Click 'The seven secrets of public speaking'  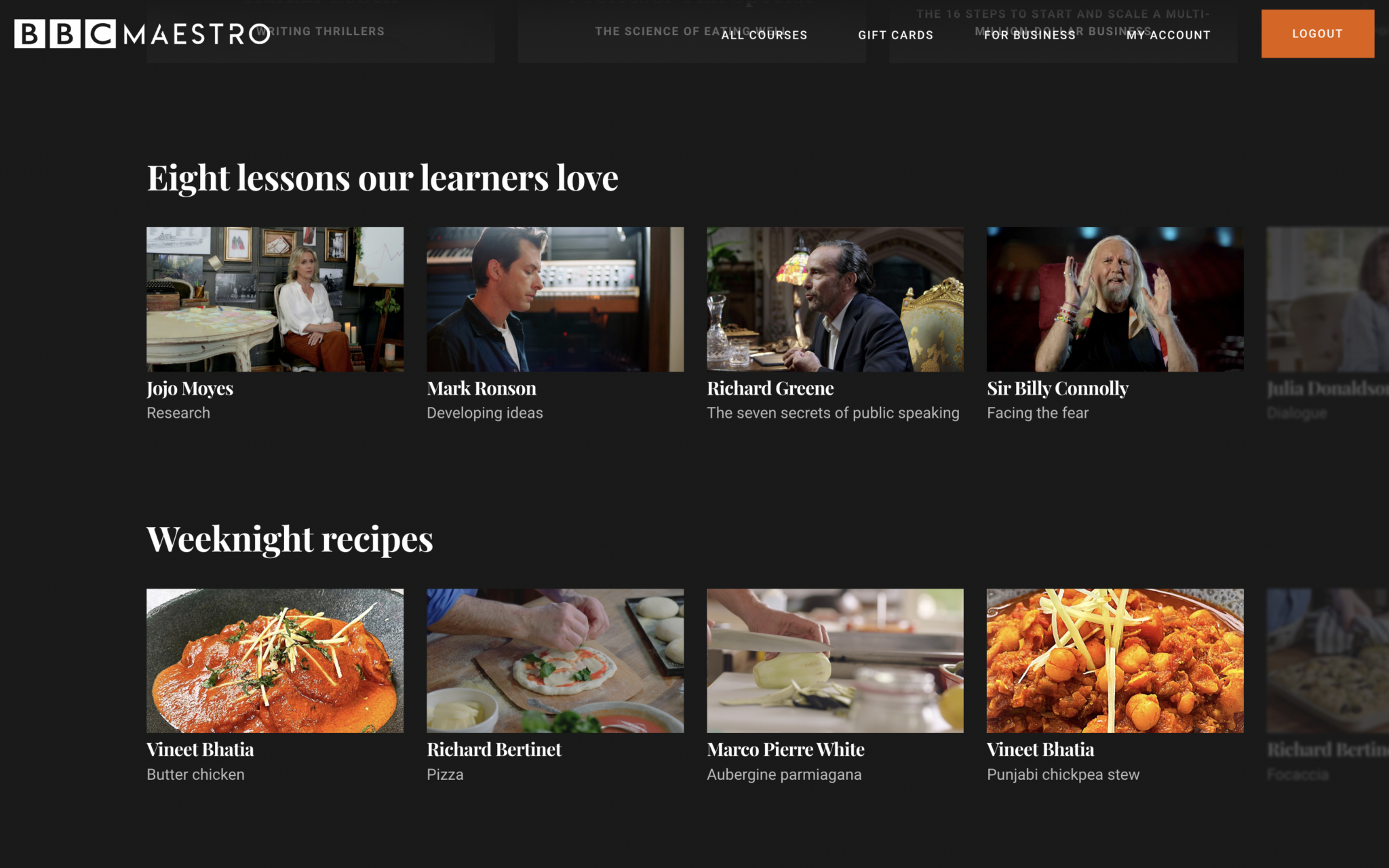click(x=833, y=413)
